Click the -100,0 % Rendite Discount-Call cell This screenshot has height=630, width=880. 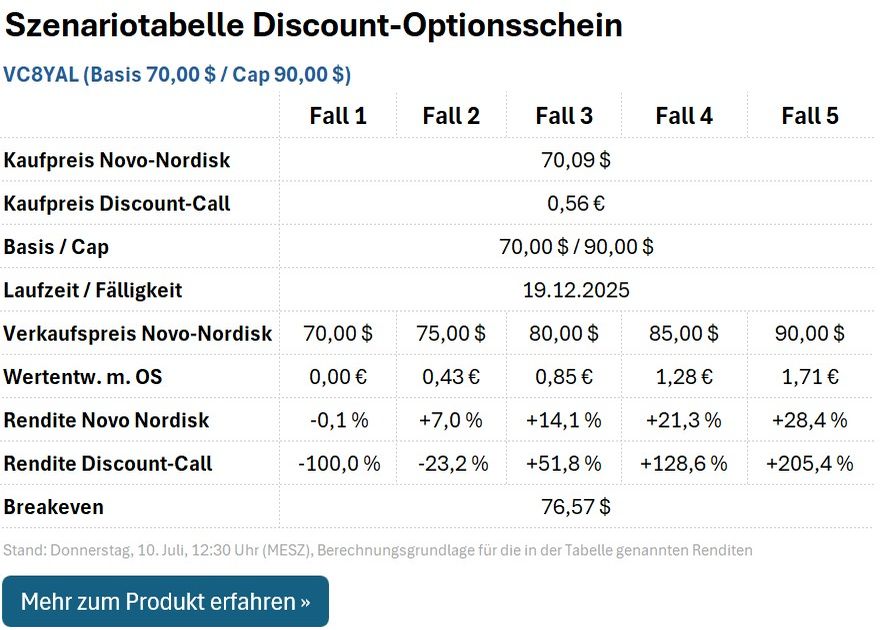[x=339, y=464]
